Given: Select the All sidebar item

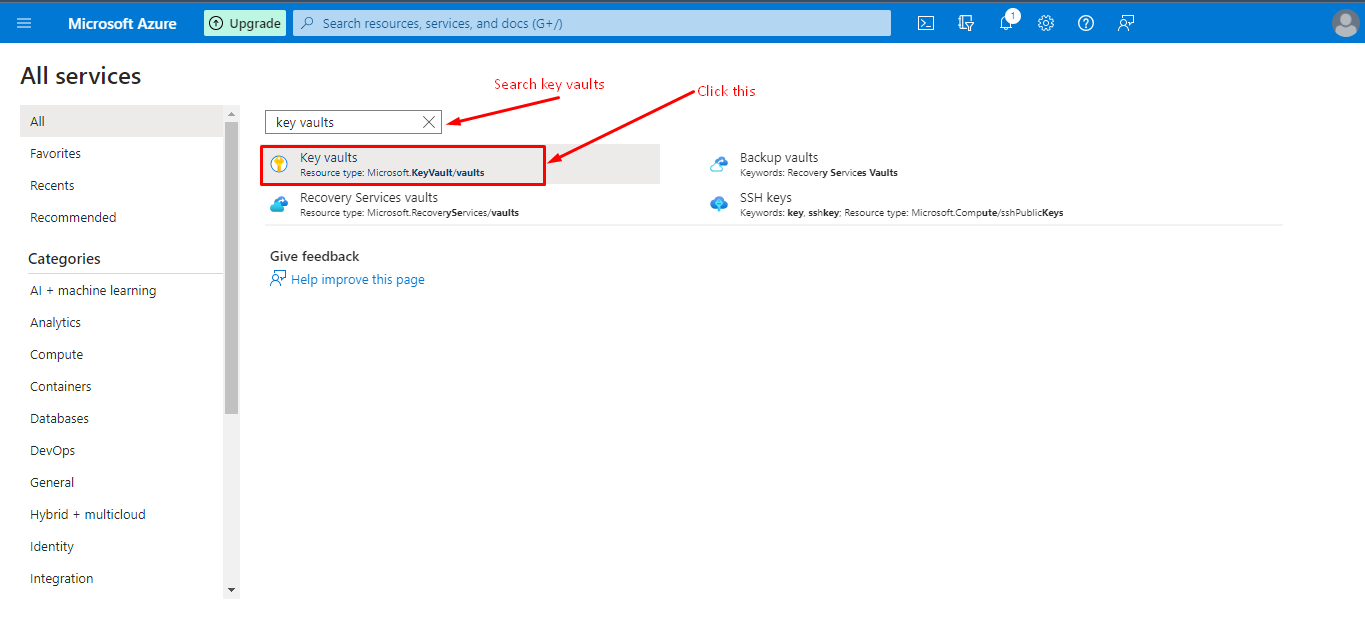Looking at the screenshot, I should pos(121,121).
